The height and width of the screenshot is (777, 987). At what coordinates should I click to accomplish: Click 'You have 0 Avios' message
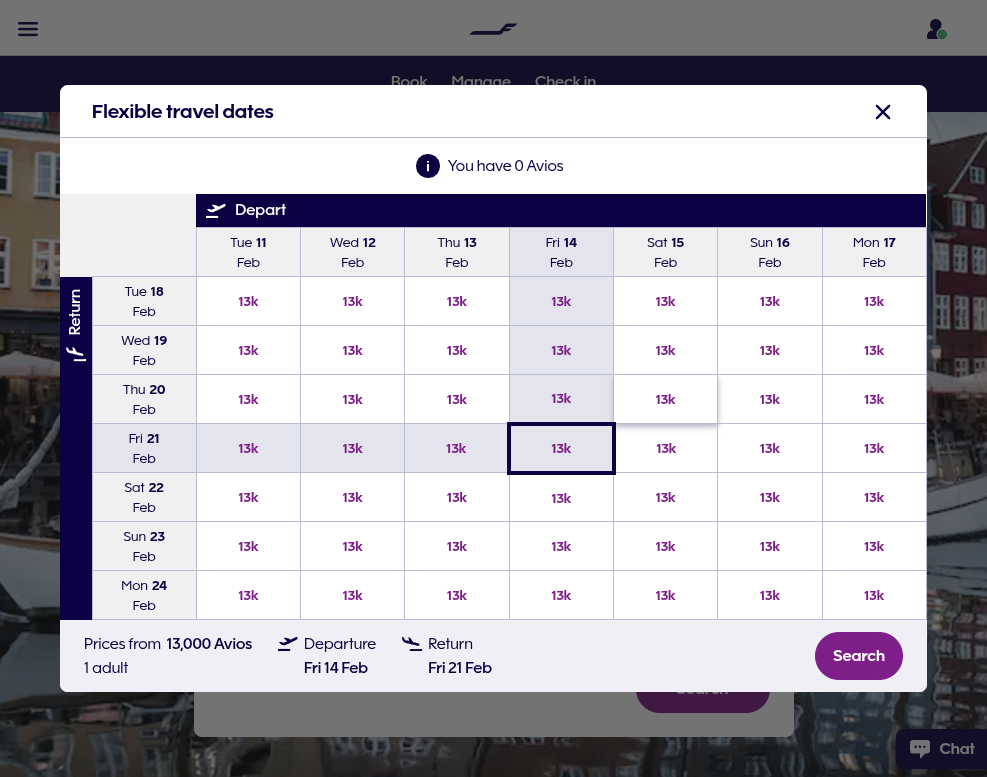pos(505,166)
